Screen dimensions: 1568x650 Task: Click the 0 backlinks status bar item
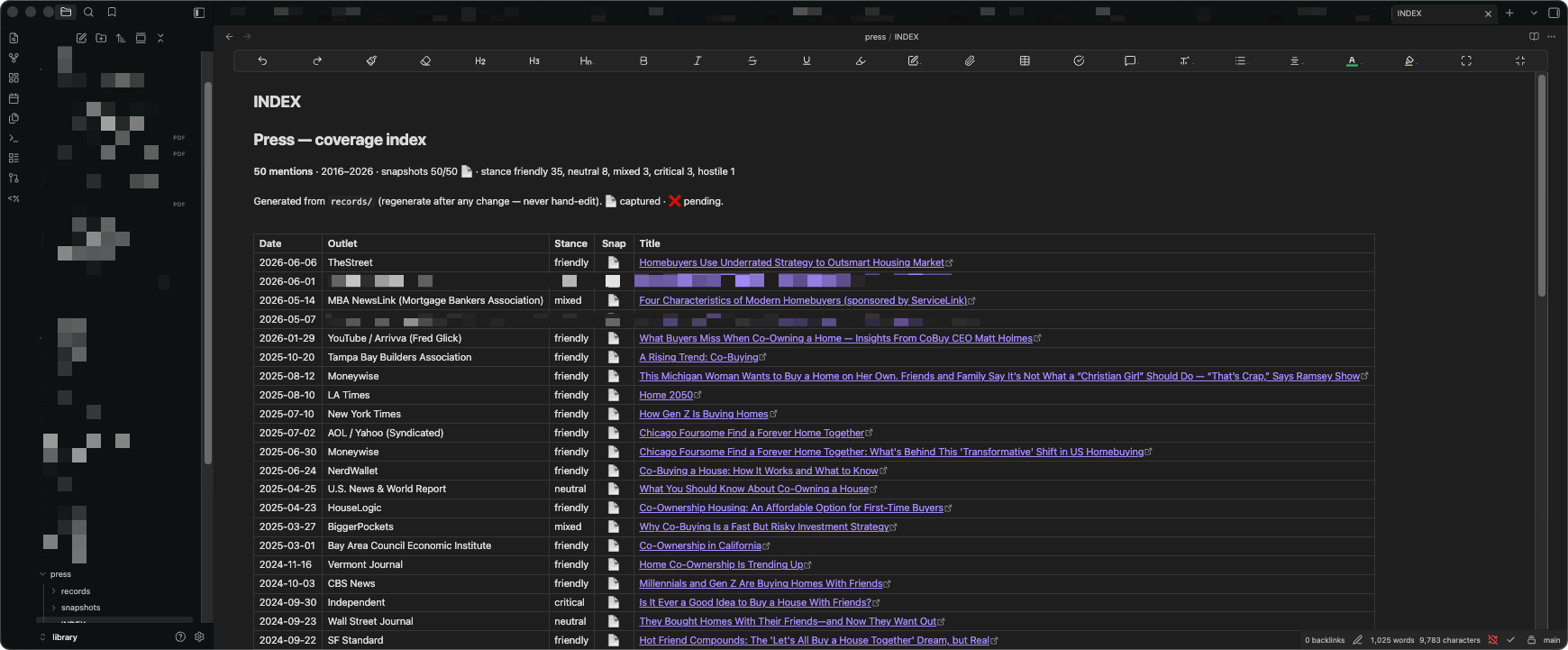coord(1325,640)
